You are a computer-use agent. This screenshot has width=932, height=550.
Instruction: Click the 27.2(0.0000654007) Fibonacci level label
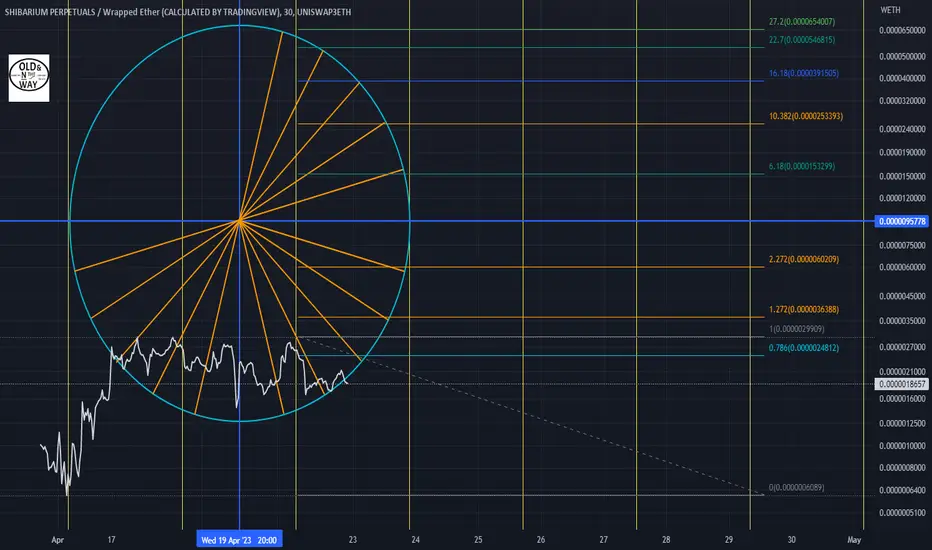[801, 21]
